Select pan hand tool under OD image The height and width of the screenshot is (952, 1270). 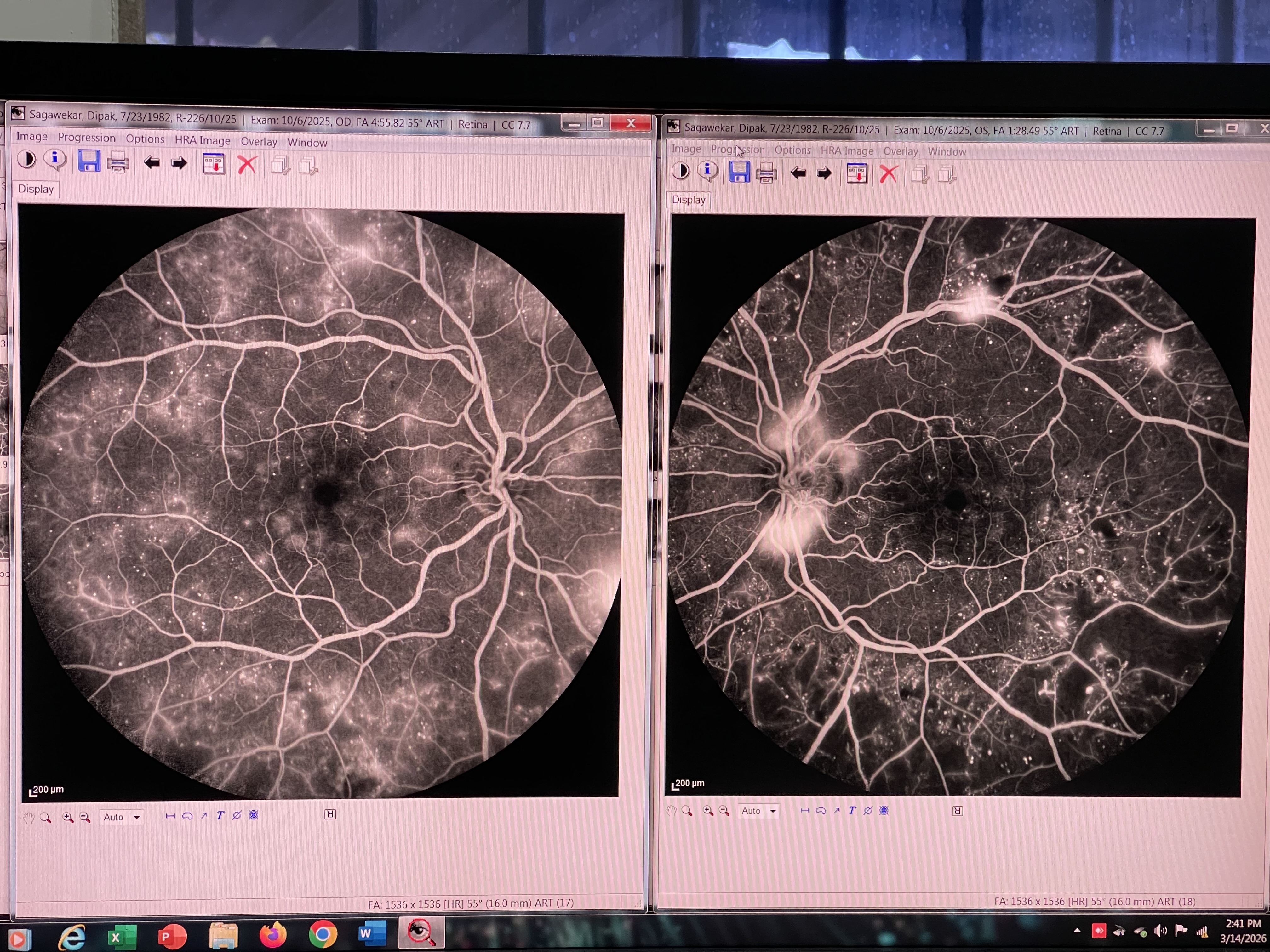(x=28, y=818)
